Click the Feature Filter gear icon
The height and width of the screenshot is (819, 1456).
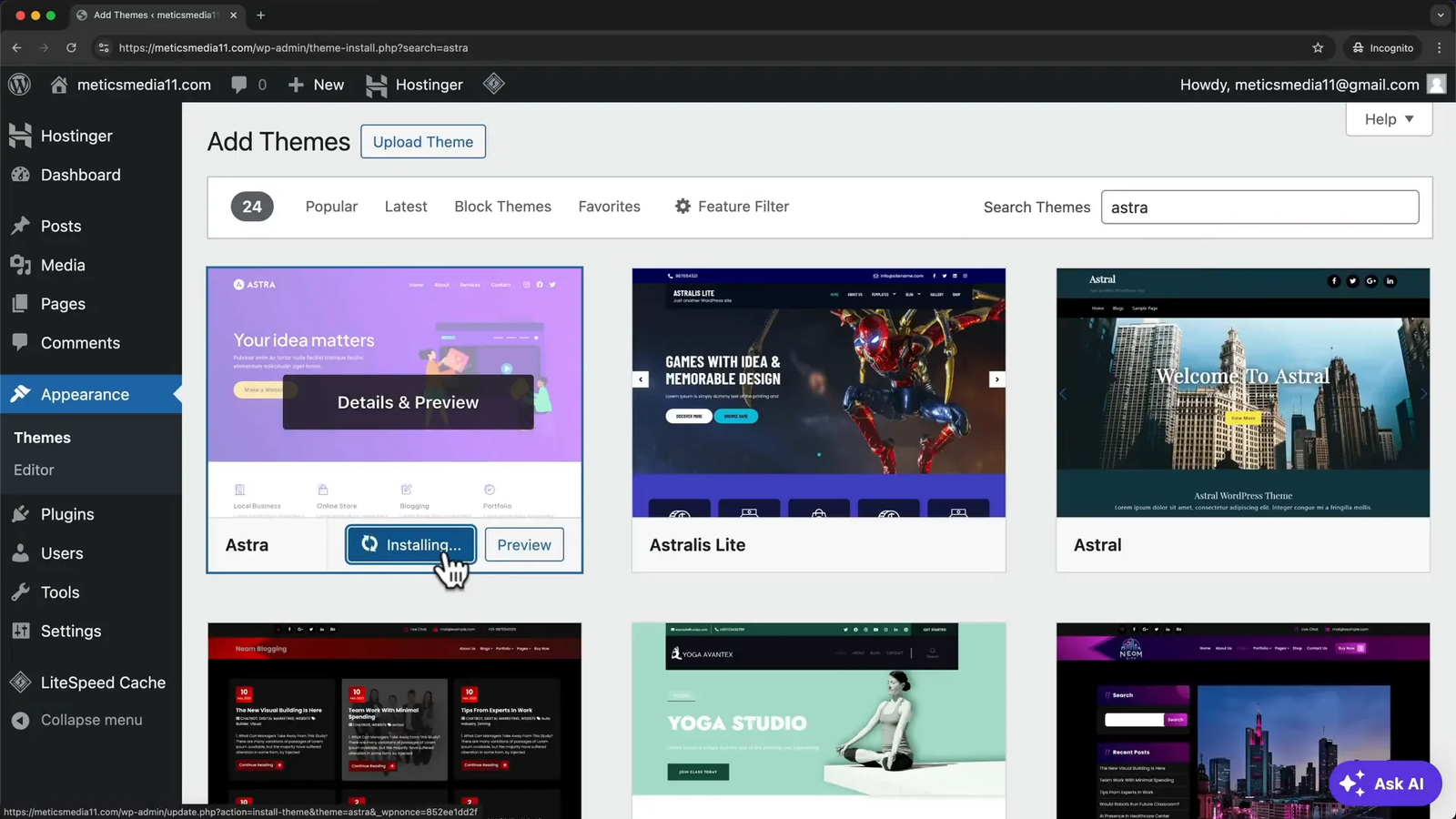pos(682,207)
